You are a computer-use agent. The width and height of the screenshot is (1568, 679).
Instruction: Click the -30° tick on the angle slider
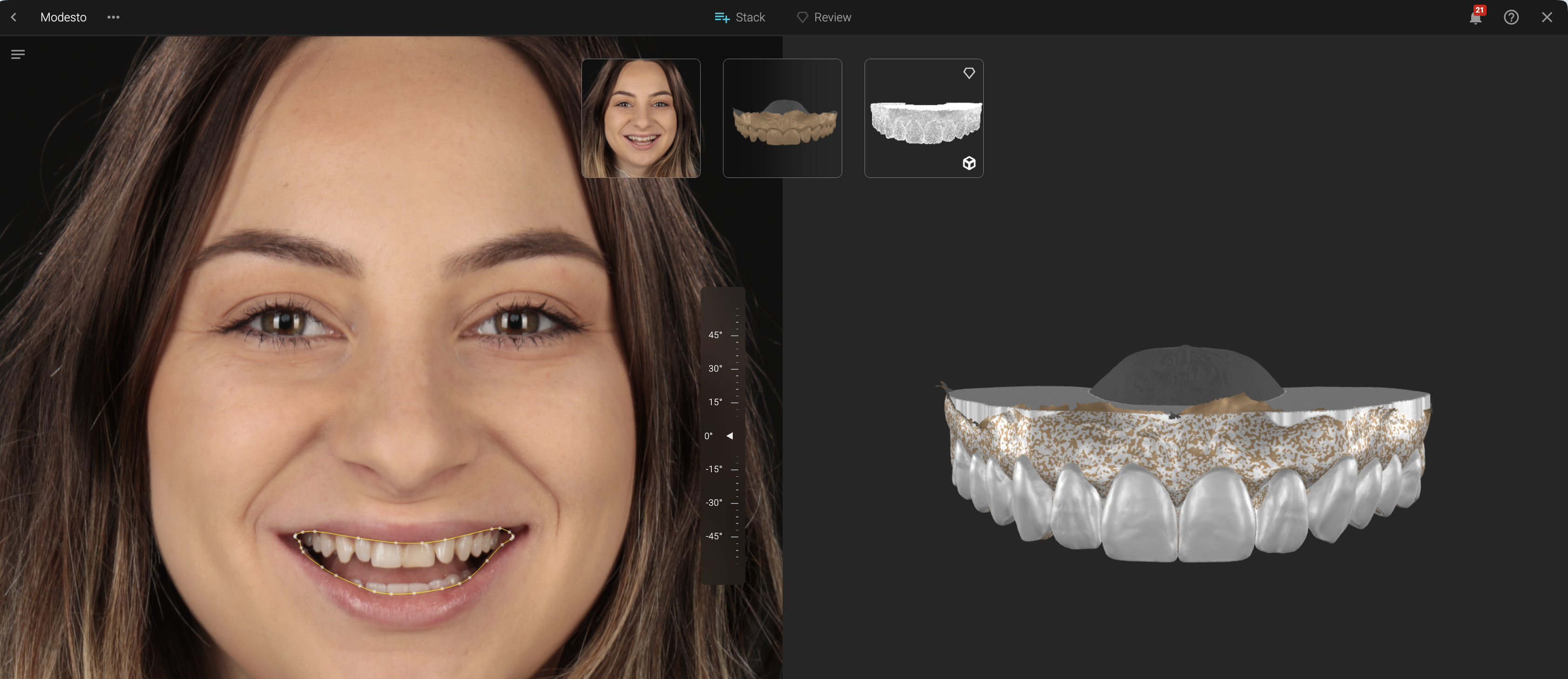(x=735, y=503)
